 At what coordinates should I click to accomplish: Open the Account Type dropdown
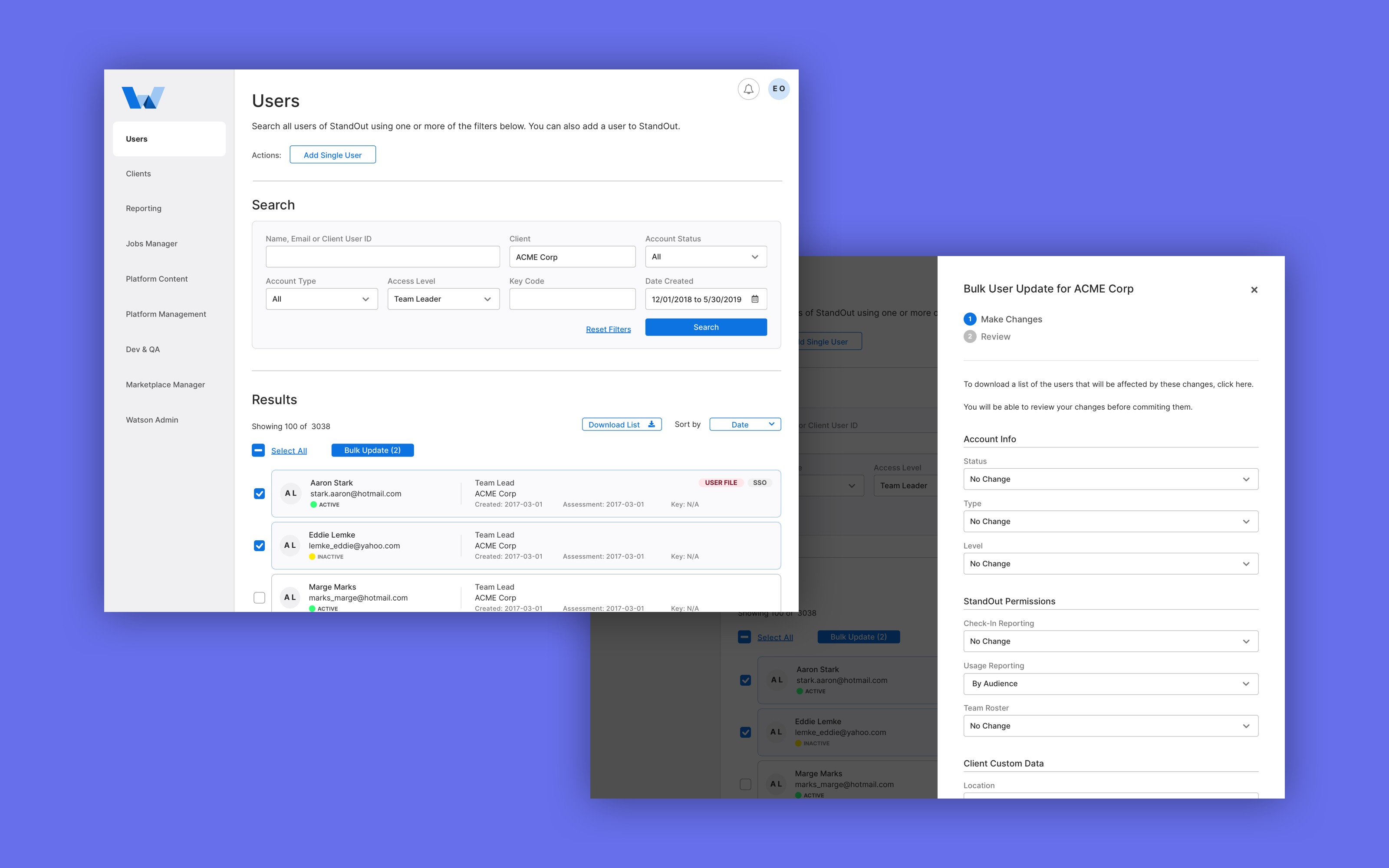click(x=321, y=299)
